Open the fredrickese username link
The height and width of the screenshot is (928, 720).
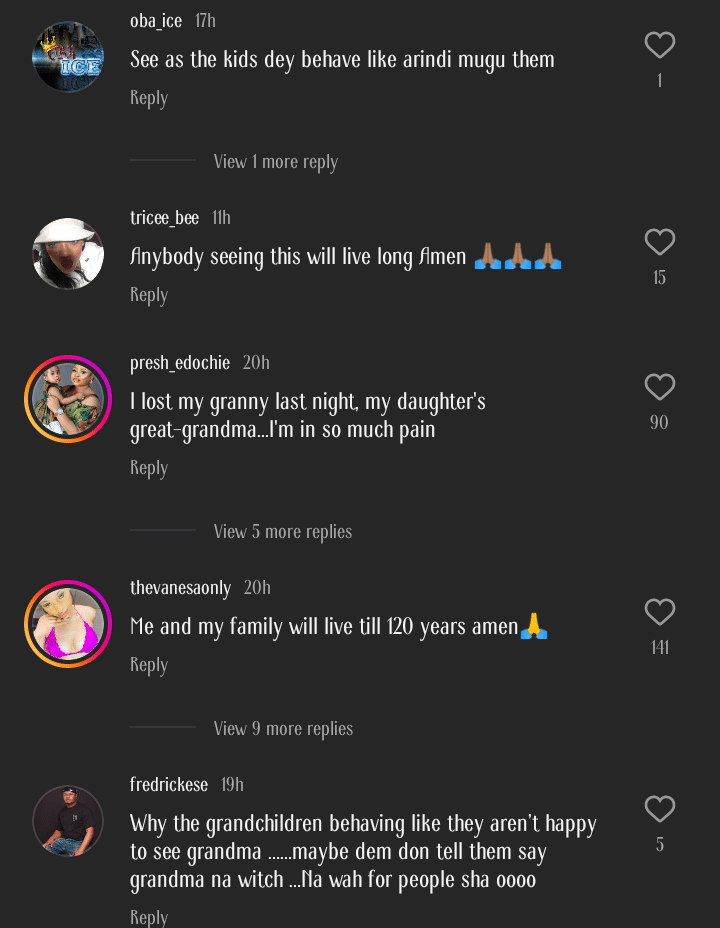(x=169, y=785)
